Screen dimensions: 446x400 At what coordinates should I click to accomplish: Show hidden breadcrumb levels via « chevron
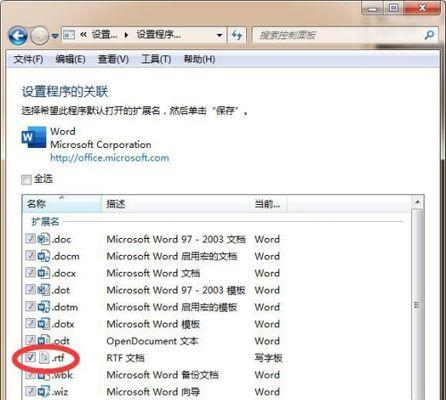click(83, 35)
